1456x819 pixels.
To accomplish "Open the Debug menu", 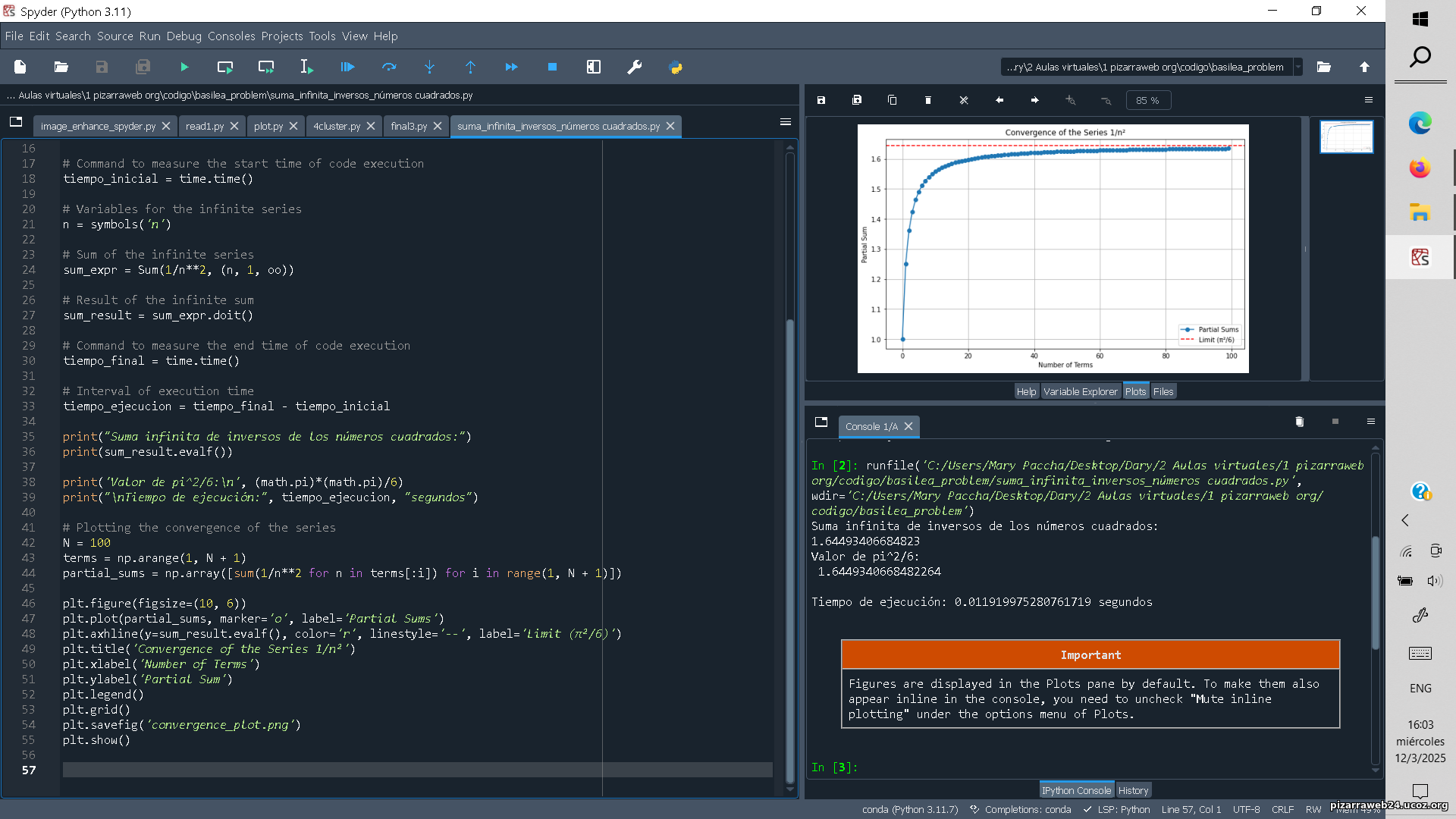I will tap(184, 36).
